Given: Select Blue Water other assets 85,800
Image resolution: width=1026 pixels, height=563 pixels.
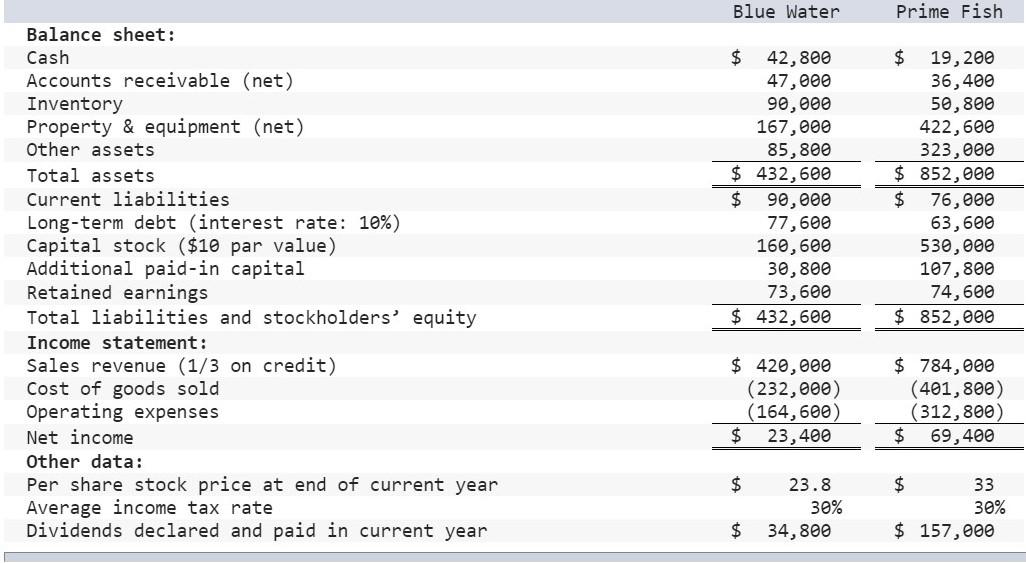Looking at the screenshot, I should (799, 149).
